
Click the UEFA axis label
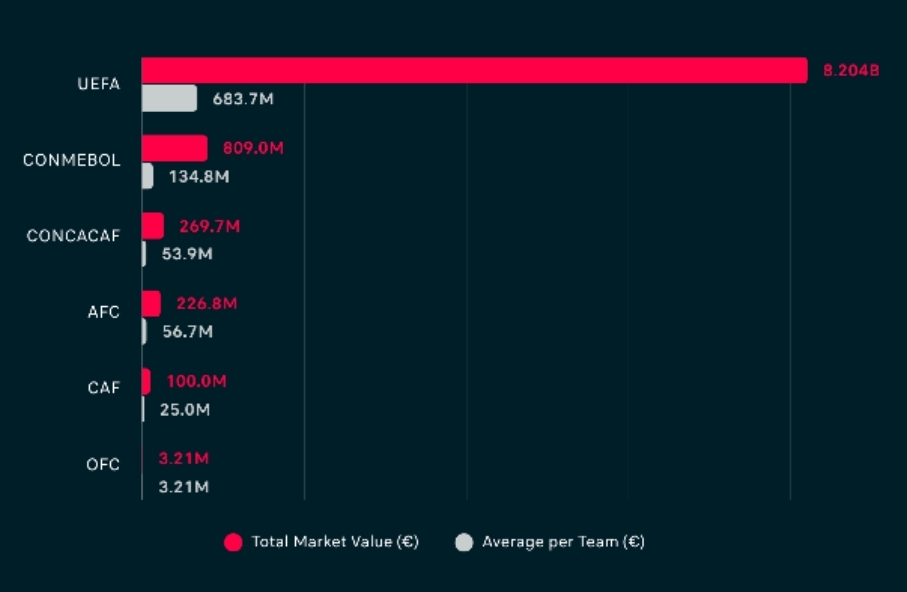(99, 84)
